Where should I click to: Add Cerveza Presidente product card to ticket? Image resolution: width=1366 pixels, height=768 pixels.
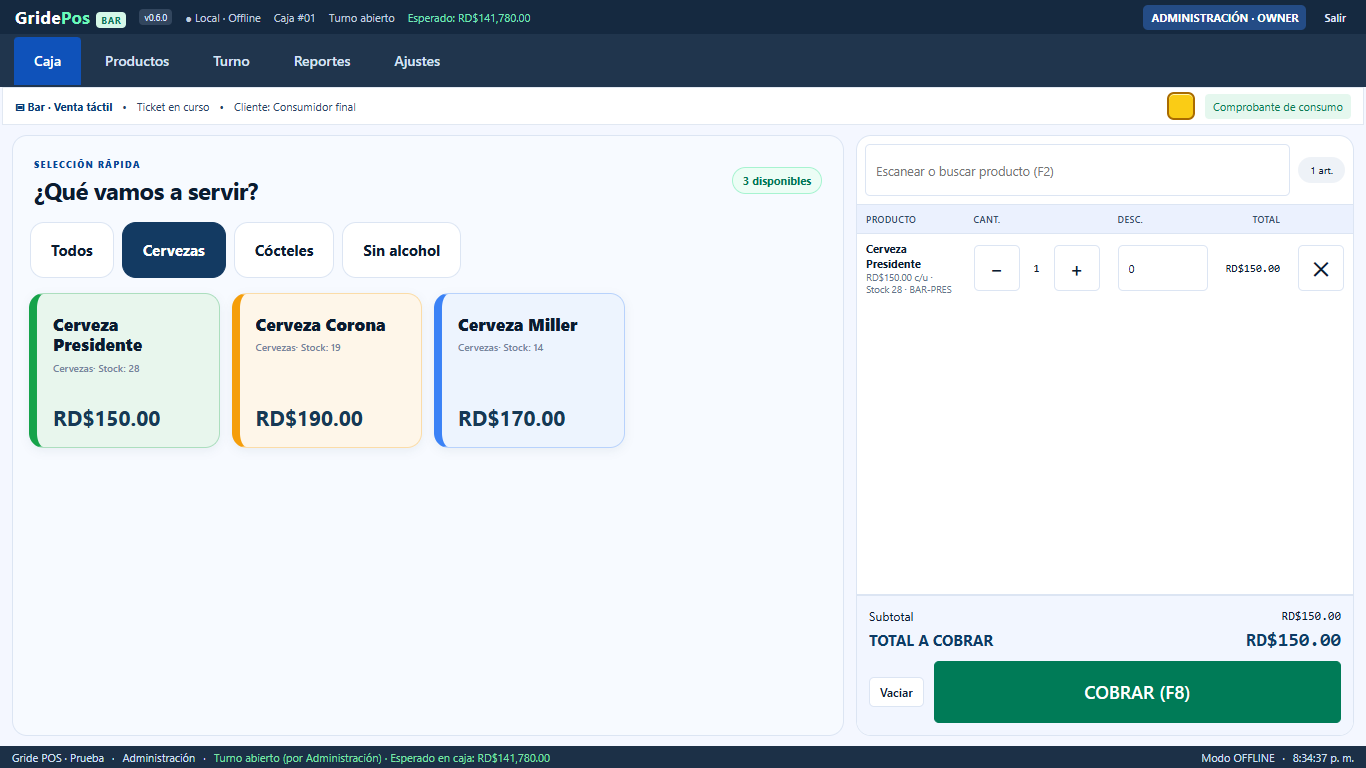coord(125,370)
